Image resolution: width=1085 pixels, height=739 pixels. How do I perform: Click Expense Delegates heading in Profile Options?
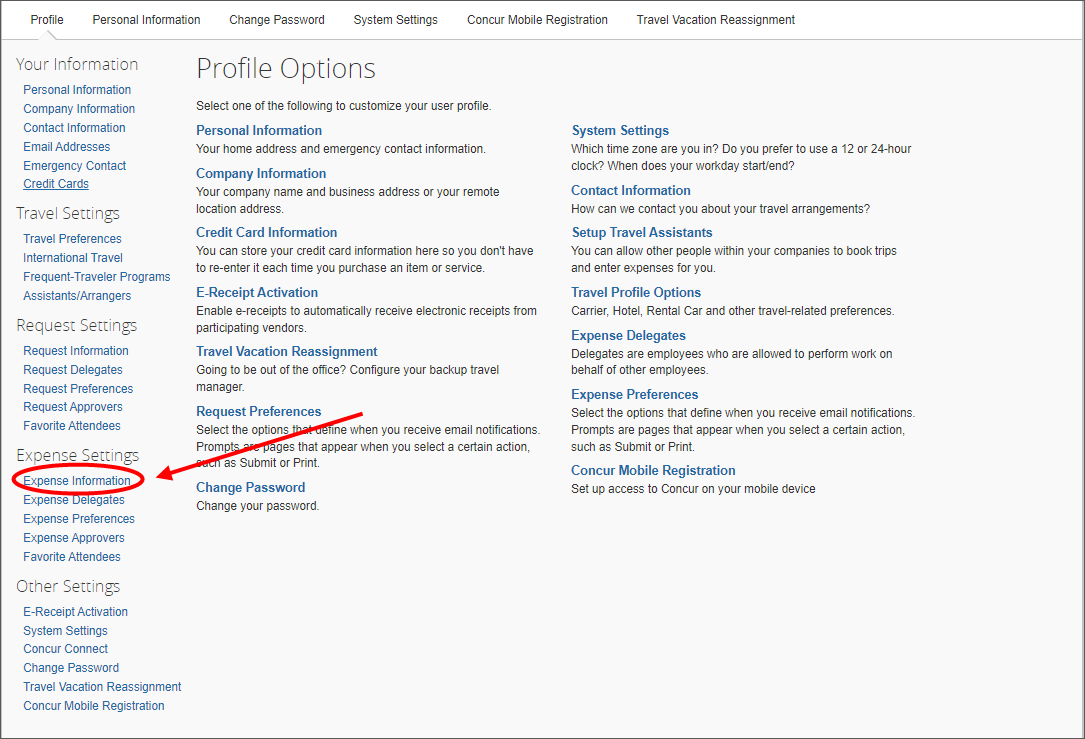[628, 336]
